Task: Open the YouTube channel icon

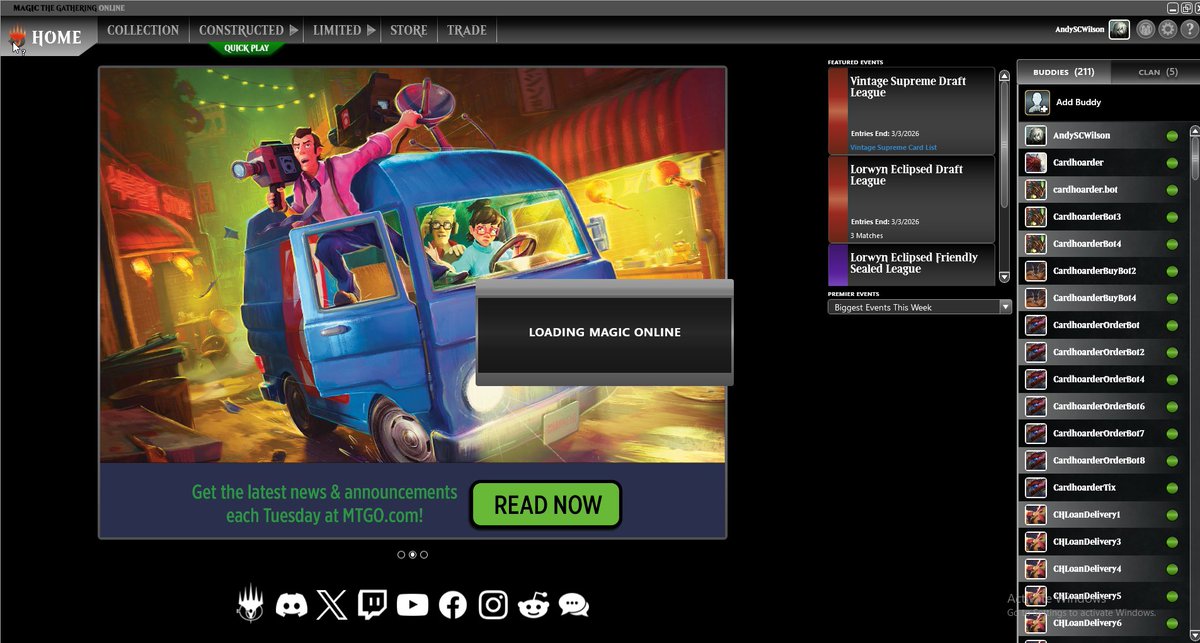Action: tap(412, 604)
